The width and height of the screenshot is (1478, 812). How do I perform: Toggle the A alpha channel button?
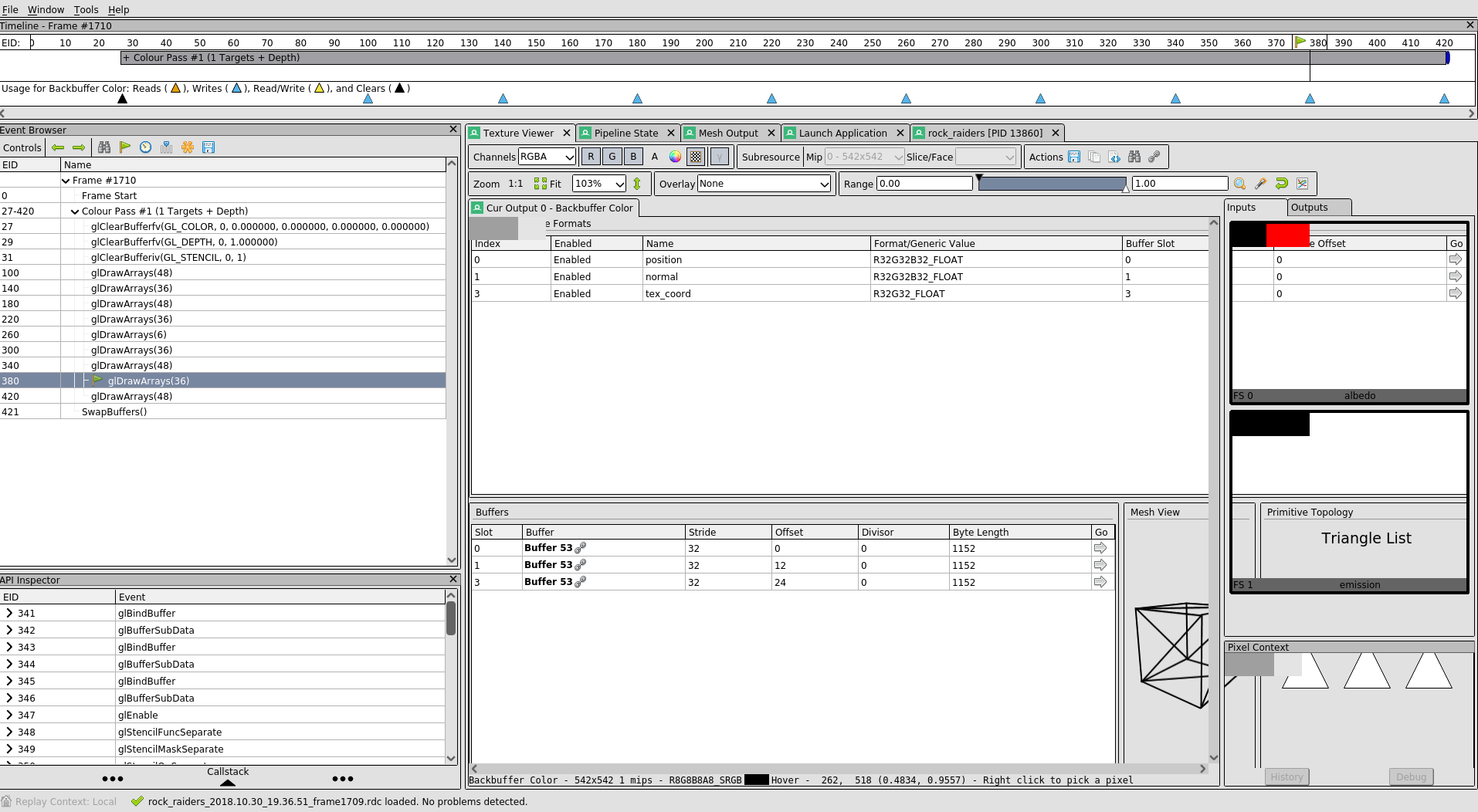655,157
